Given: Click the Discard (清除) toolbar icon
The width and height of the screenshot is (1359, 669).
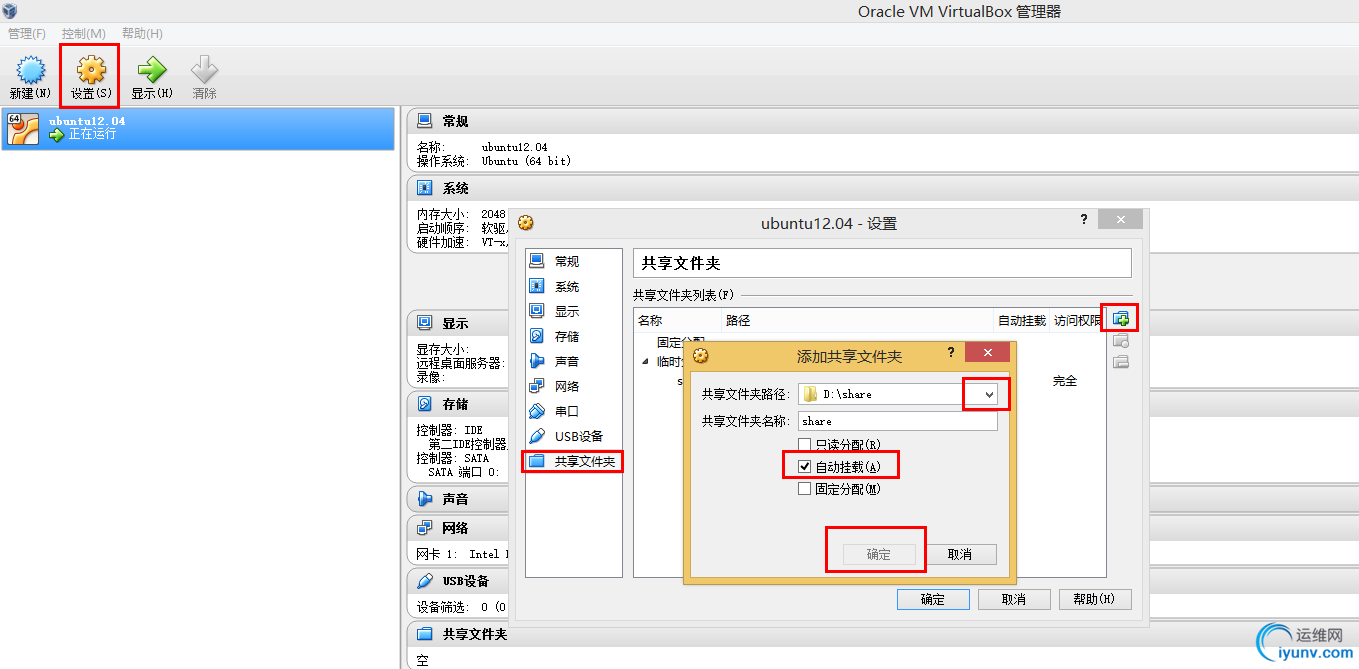Looking at the screenshot, I should coord(204,70).
